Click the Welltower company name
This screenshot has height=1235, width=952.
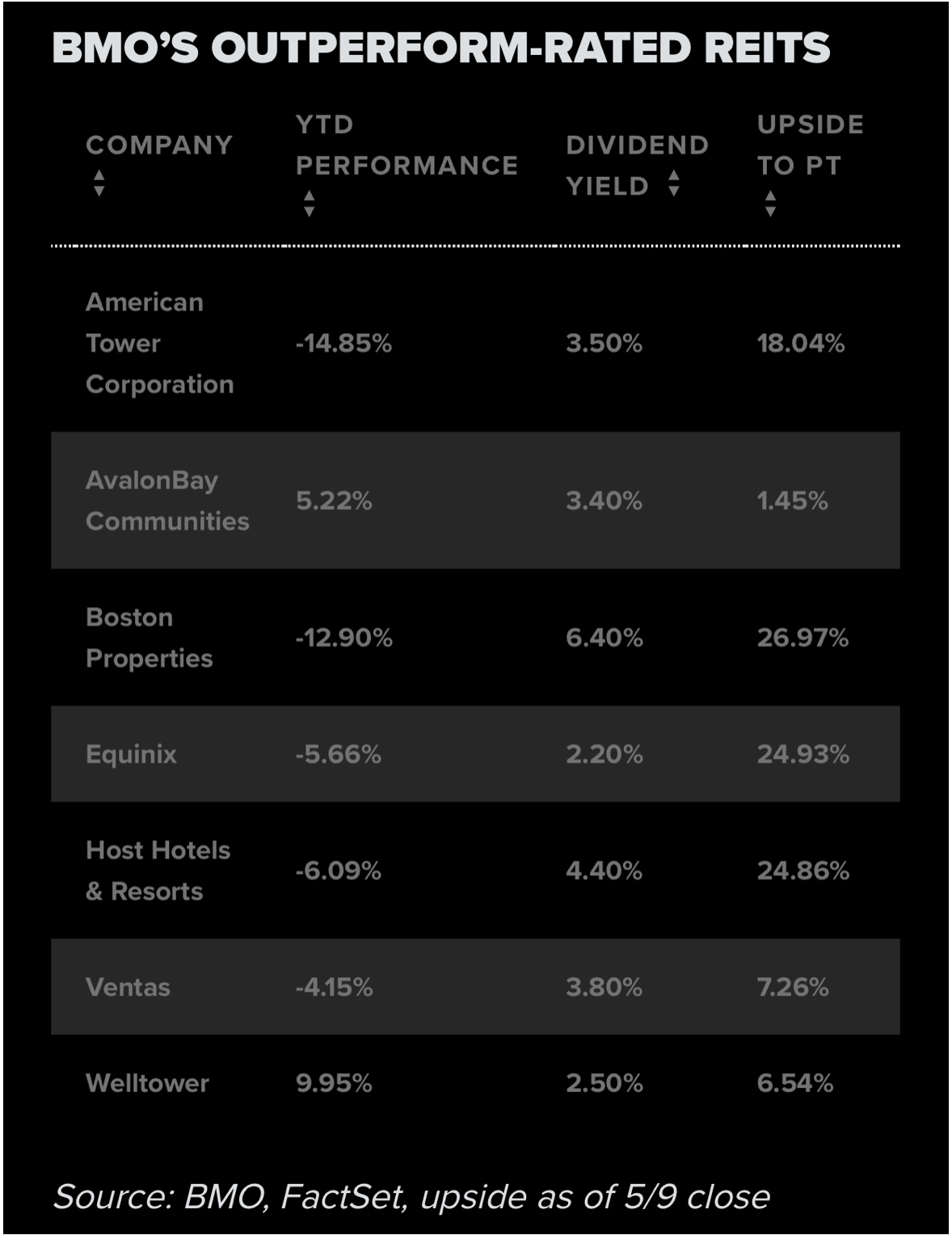coord(147,1083)
